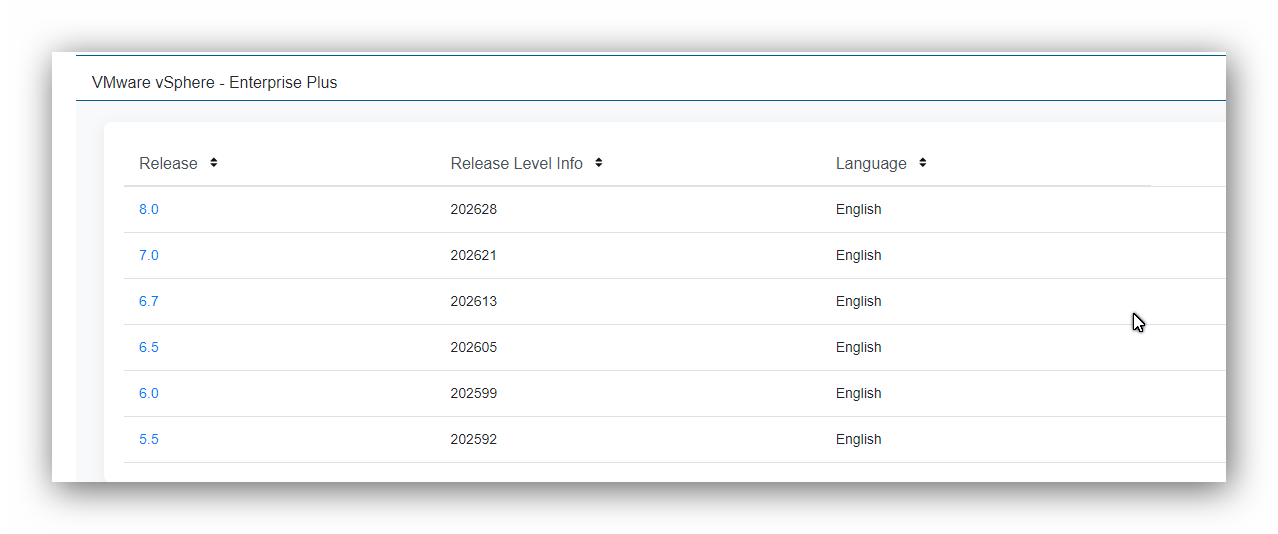Select release level value 202621
Viewport: 1278px width, 534px height.
474,255
